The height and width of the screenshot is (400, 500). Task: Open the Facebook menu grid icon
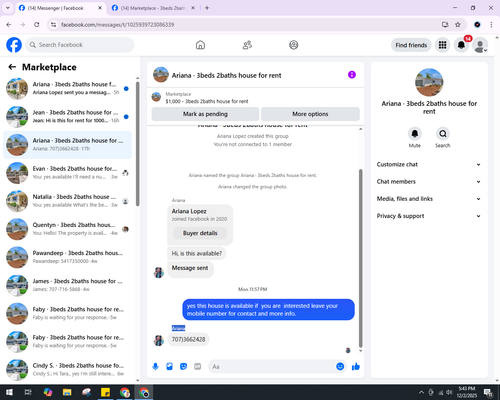(442, 45)
